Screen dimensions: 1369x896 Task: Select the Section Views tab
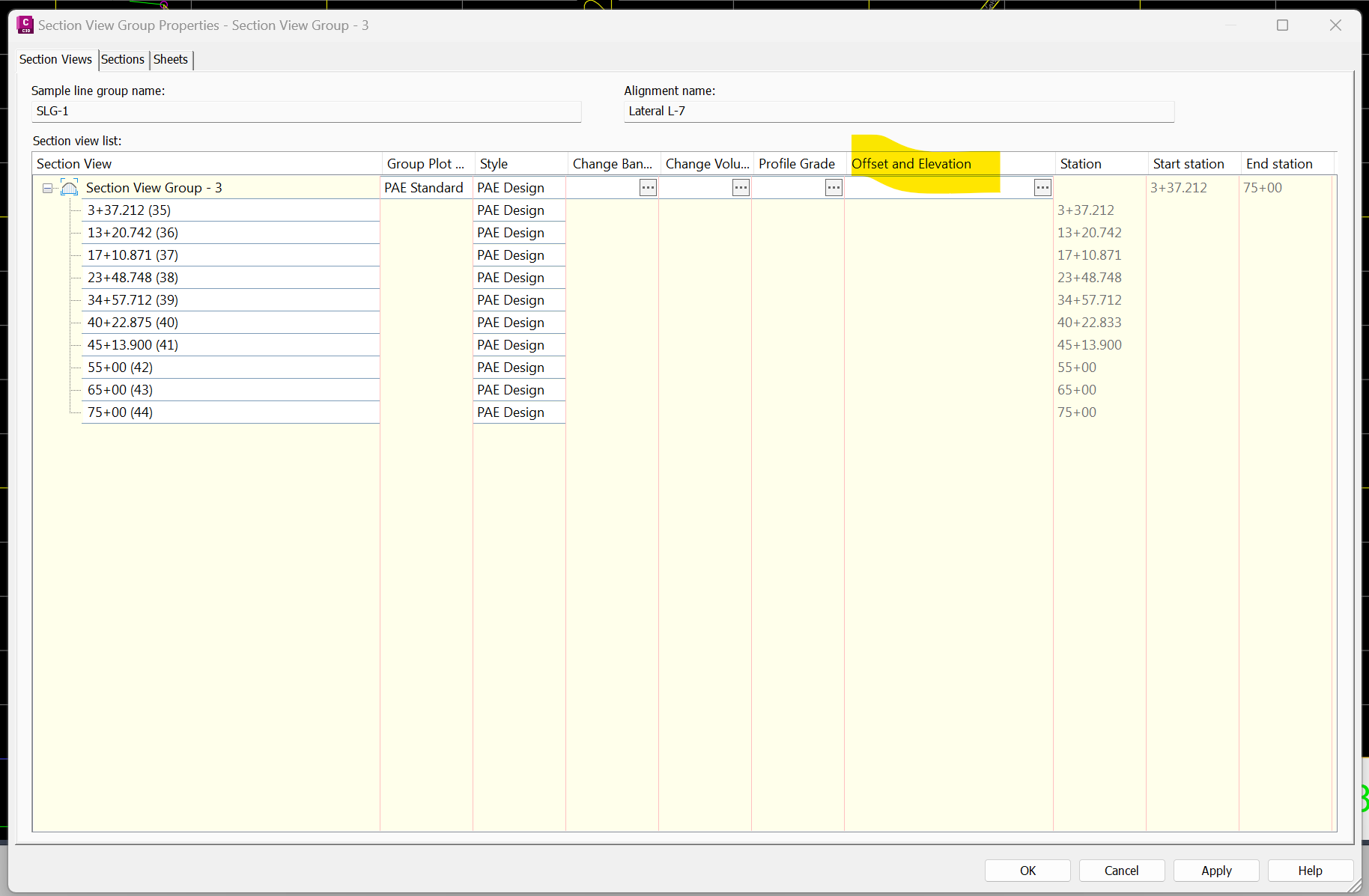[x=55, y=59]
